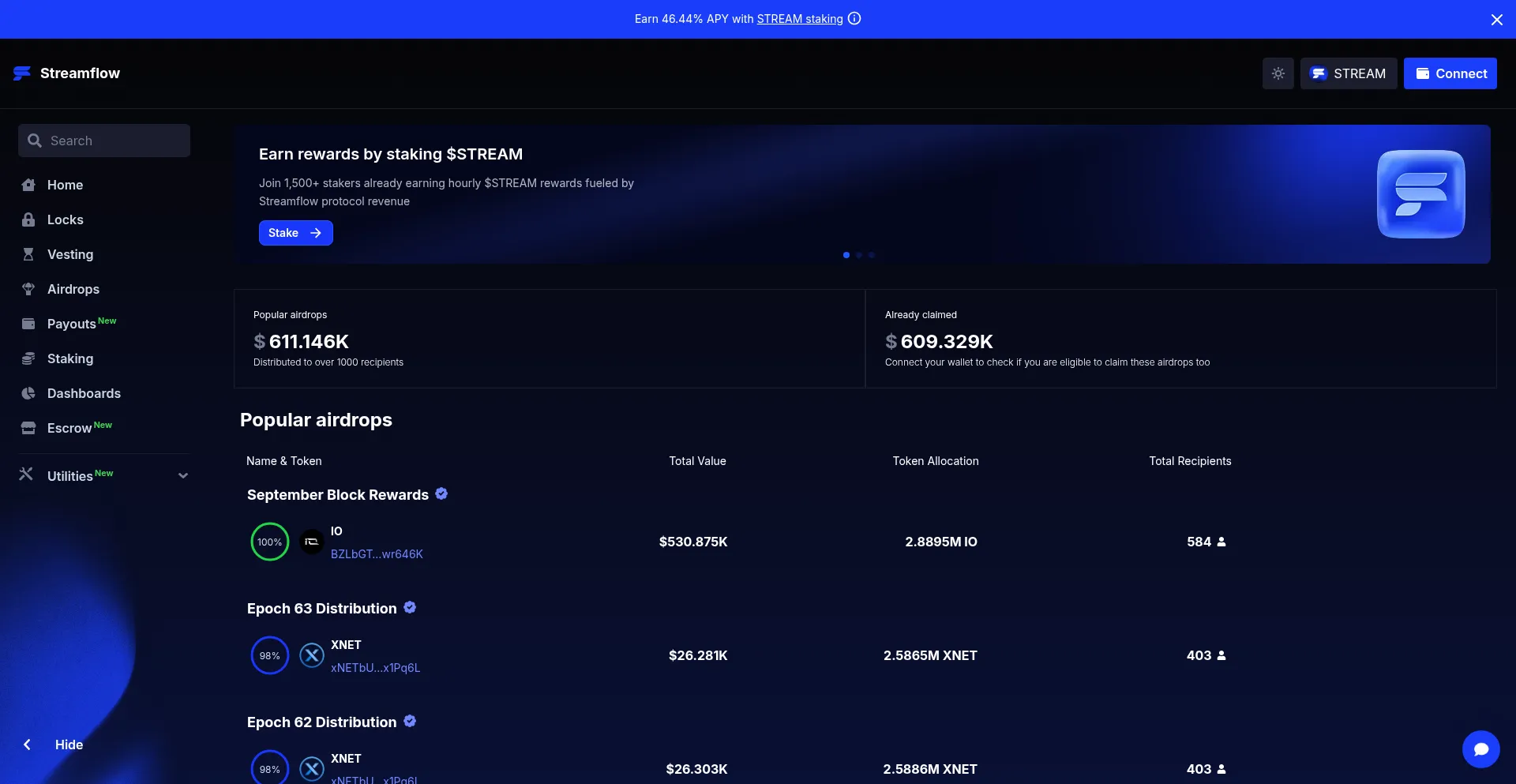Open the Vesting section
Image resolution: width=1516 pixels, height=784 pixels.
[x=70, y=254]
